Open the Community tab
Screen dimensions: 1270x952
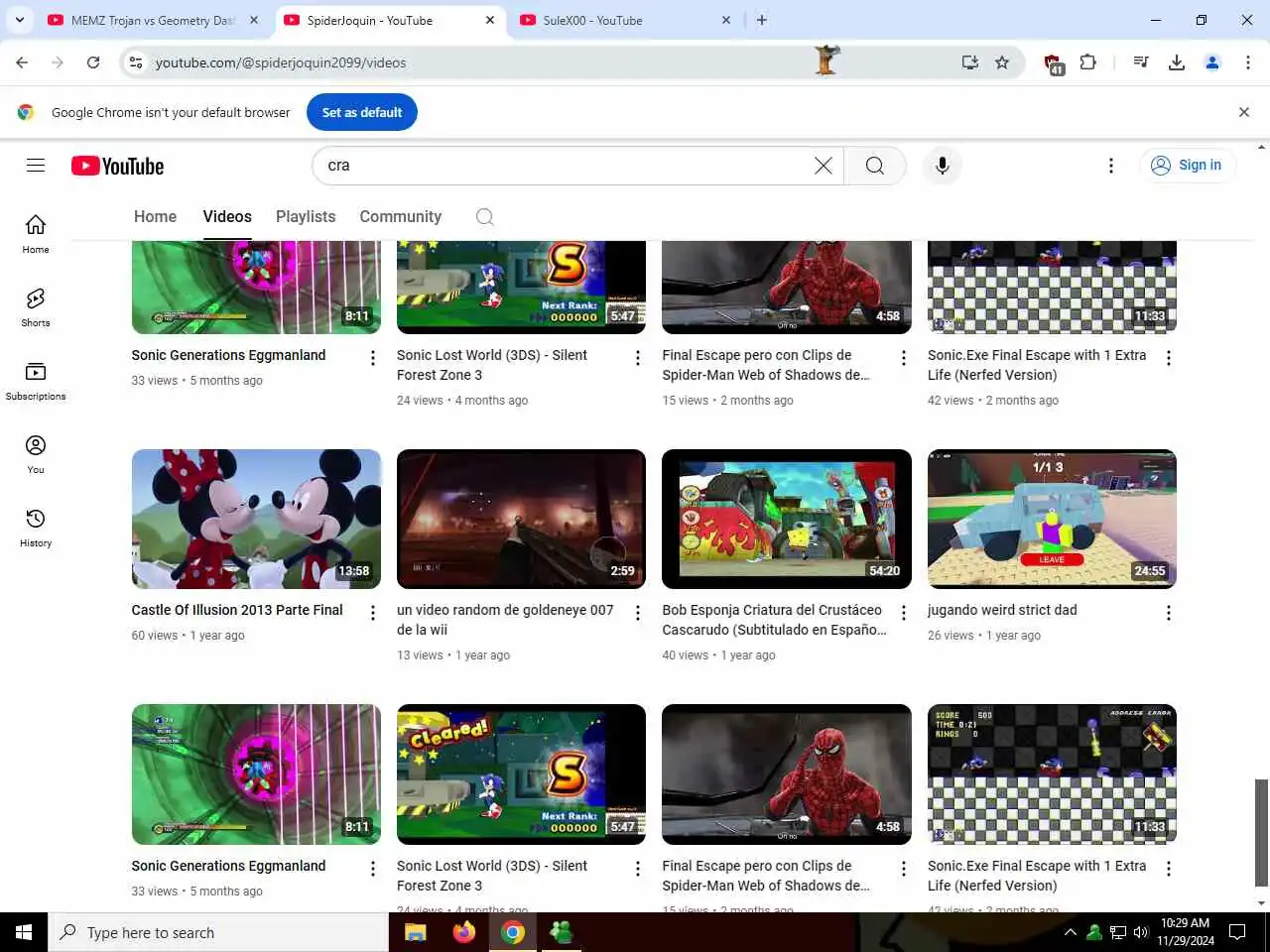[401, 216]
